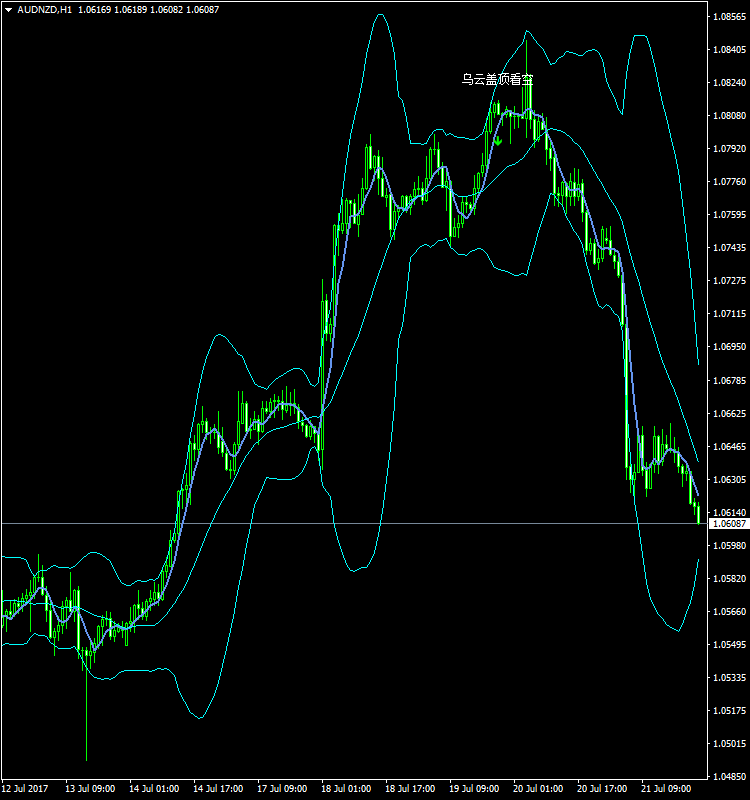
Task: Click the 1.05820 price scale label
Action: (x=730, y=579)
